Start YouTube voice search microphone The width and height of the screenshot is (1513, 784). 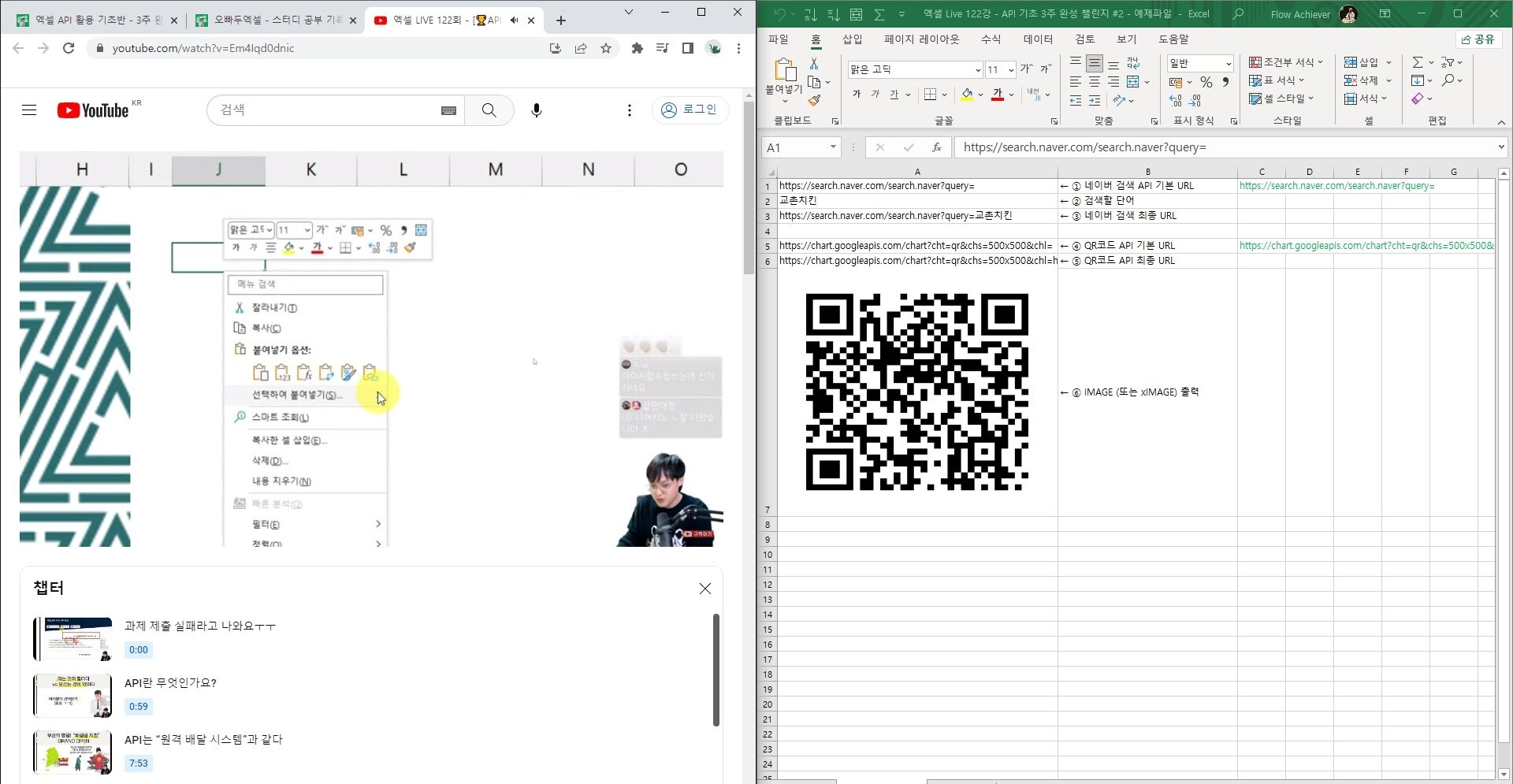537,110
